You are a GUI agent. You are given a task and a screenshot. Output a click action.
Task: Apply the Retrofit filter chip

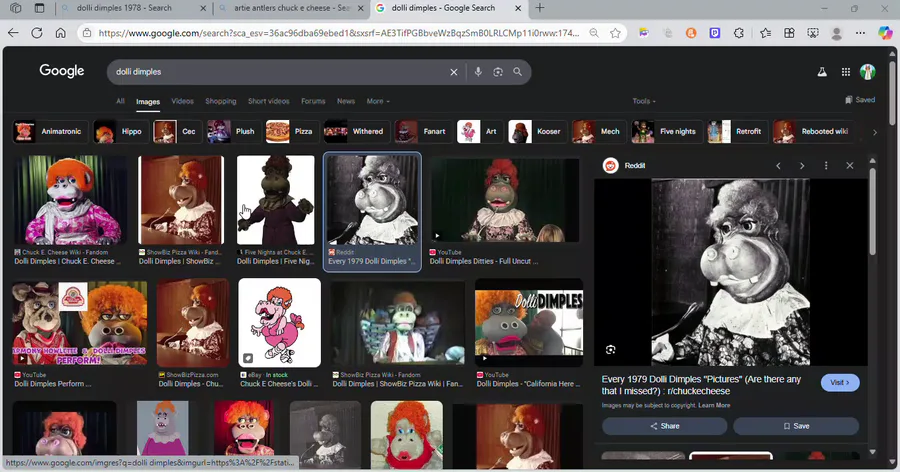click(x=737, y=131)
